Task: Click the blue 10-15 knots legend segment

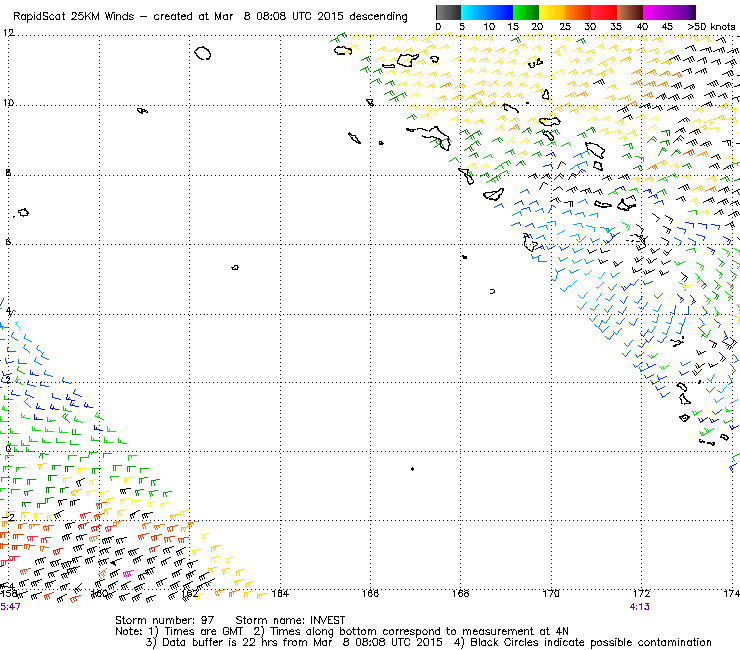Action: click(500, 12)
